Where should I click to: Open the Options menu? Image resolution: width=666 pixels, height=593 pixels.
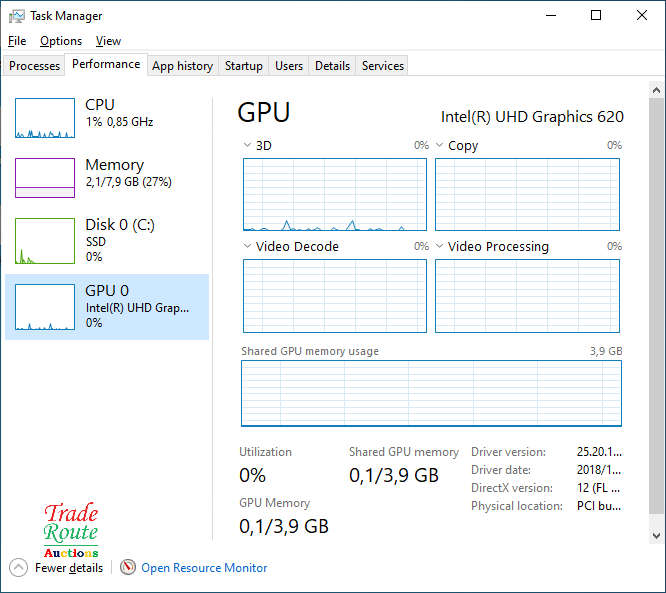(x=61, y=41)
